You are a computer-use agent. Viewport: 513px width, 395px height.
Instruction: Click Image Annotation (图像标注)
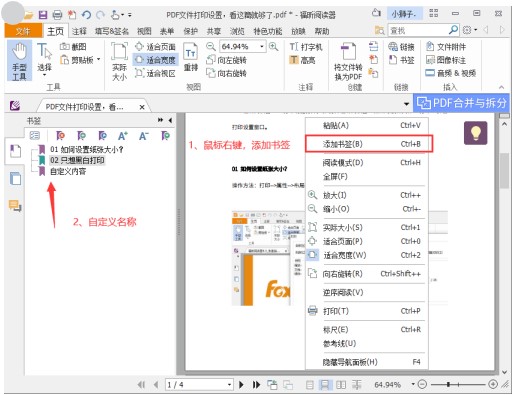tap(446, 60)
